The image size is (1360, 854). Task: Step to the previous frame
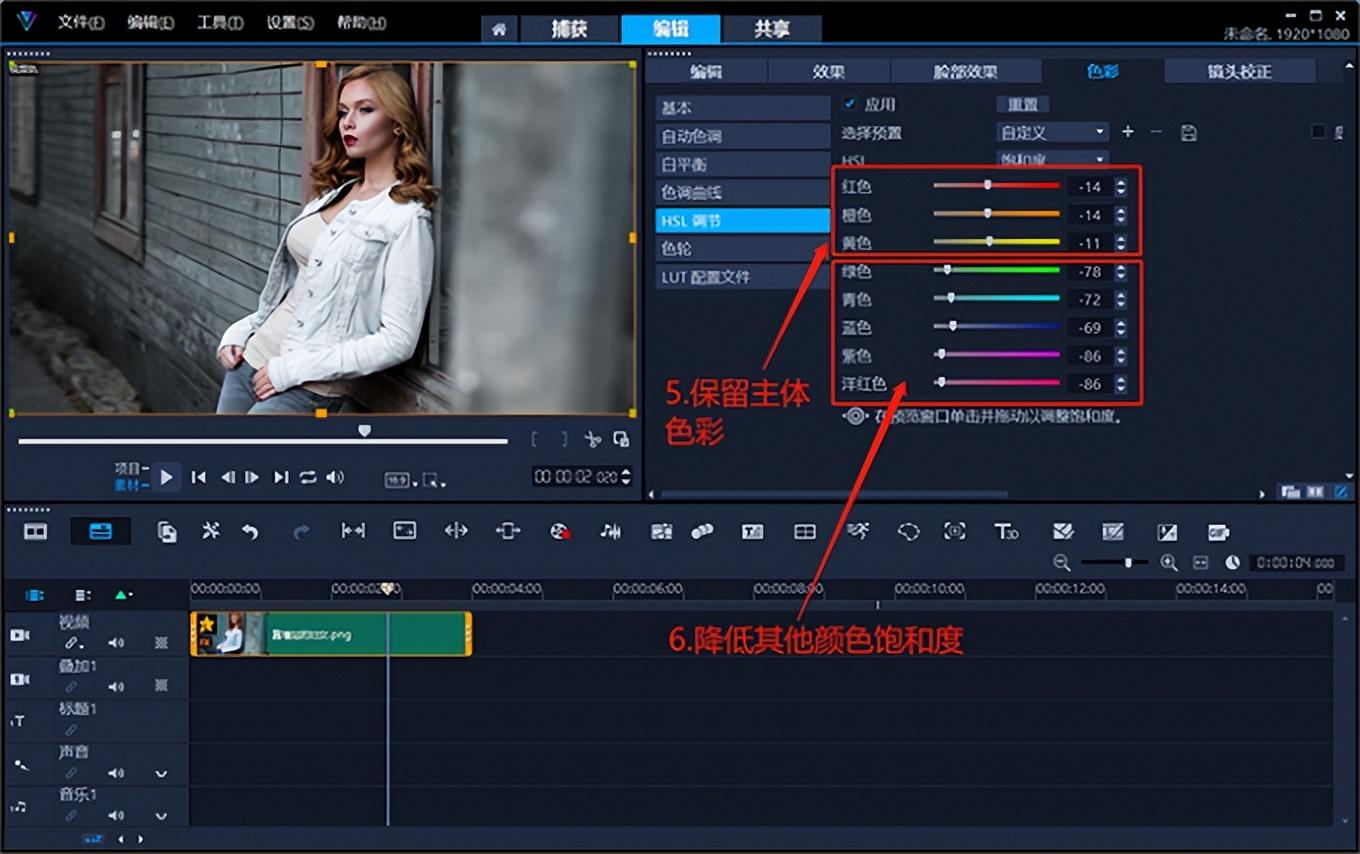point(227,478)
